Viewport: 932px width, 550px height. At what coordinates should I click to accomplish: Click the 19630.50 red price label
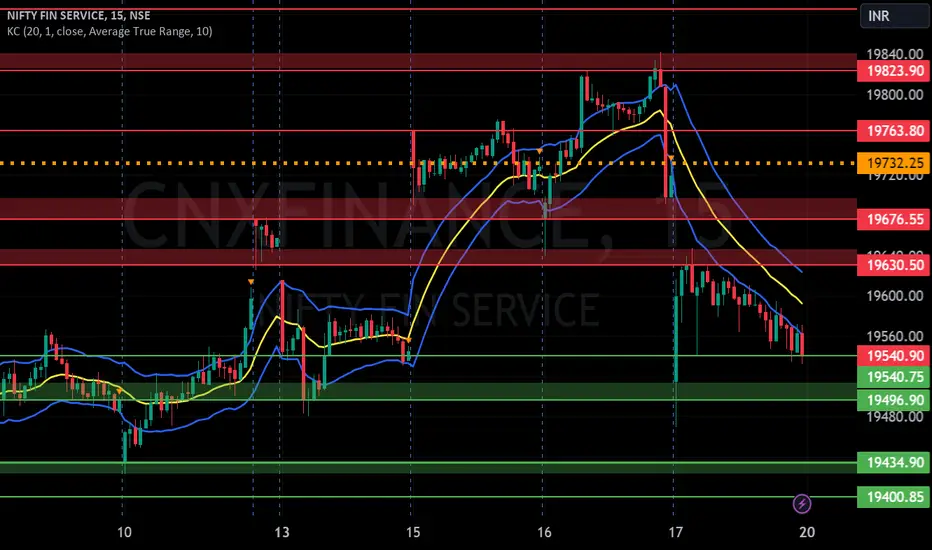click(x=894, y=265)
